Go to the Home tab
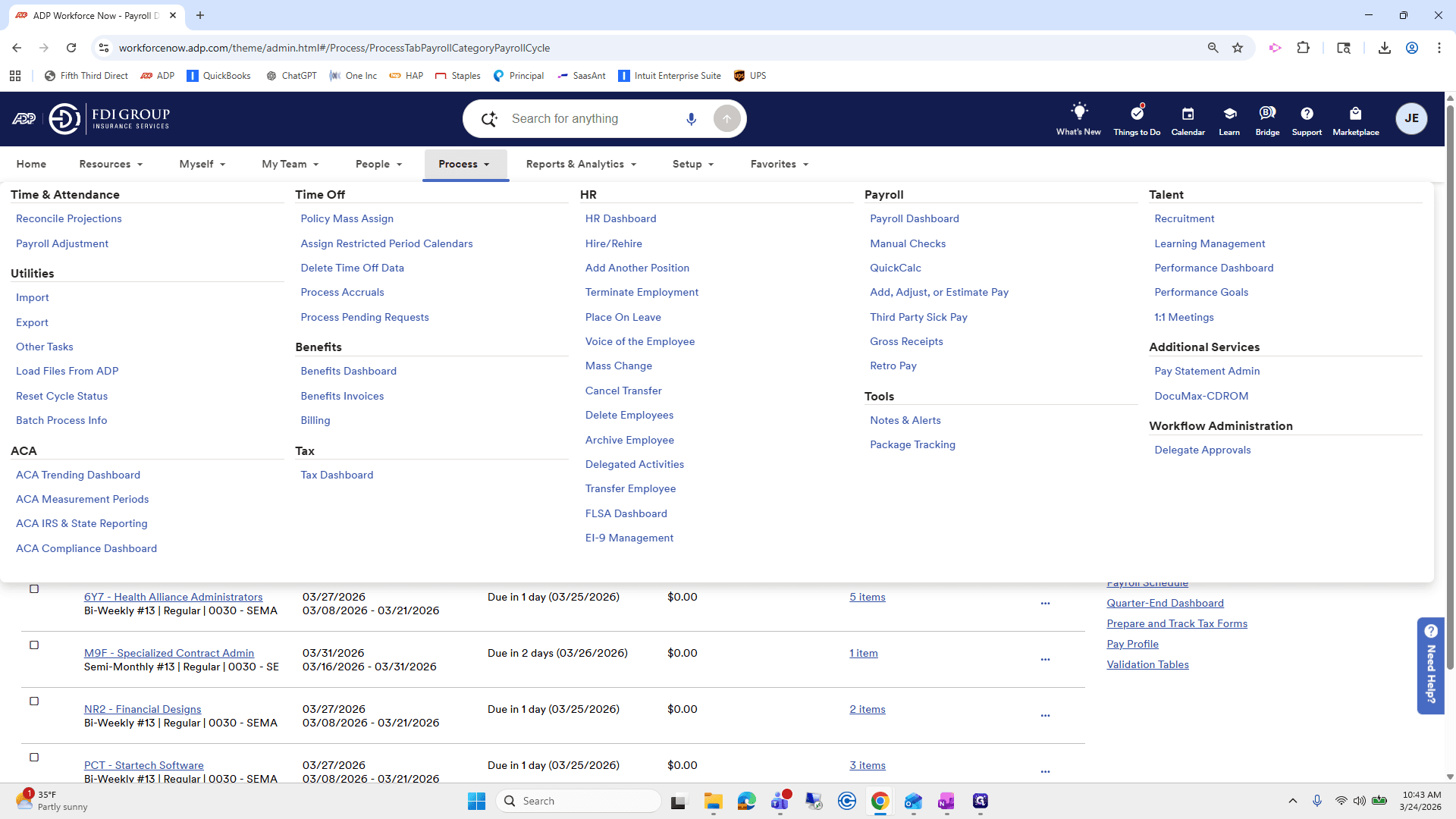The width and height of the screenshot is (1456, 819). pos(31,164)
